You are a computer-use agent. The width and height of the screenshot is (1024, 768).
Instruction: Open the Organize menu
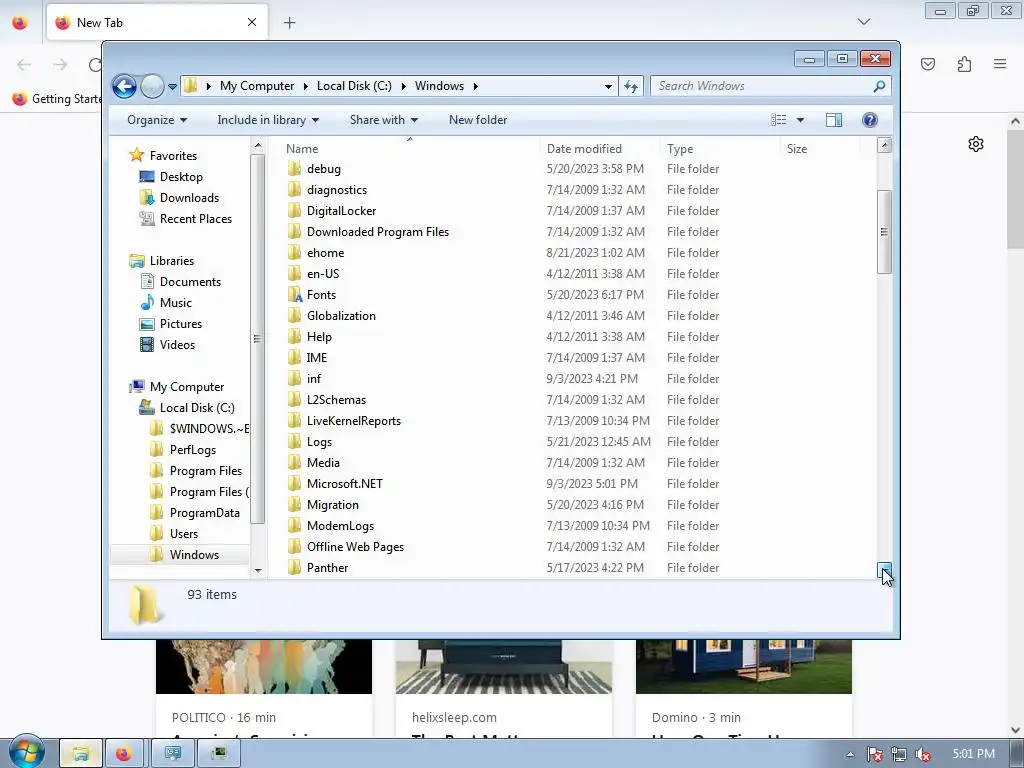[157, 120]
